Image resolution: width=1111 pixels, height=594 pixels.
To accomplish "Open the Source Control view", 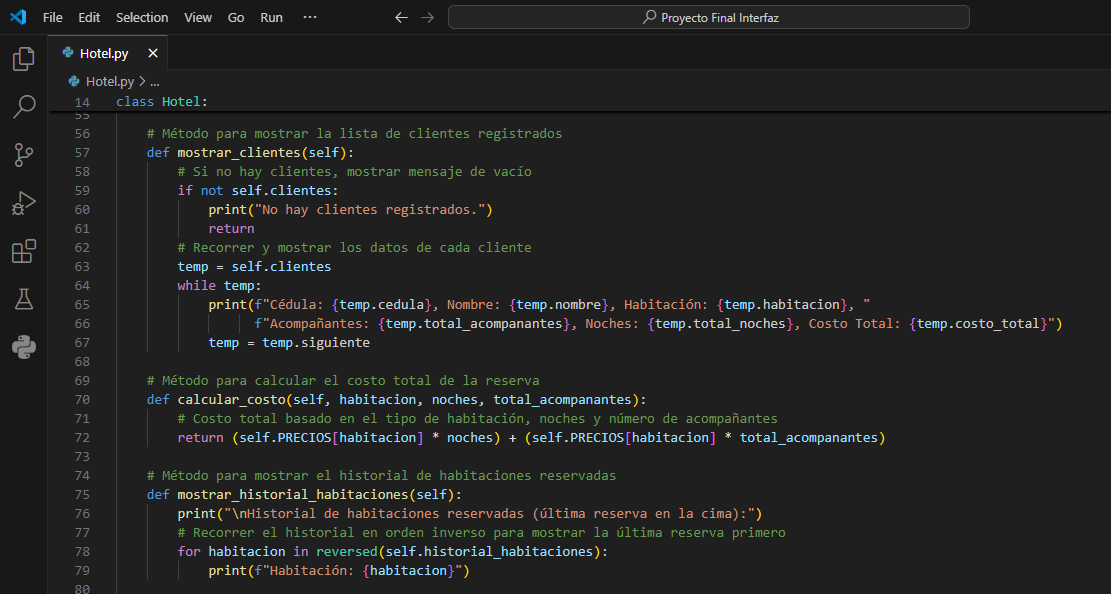I will 23,154.
